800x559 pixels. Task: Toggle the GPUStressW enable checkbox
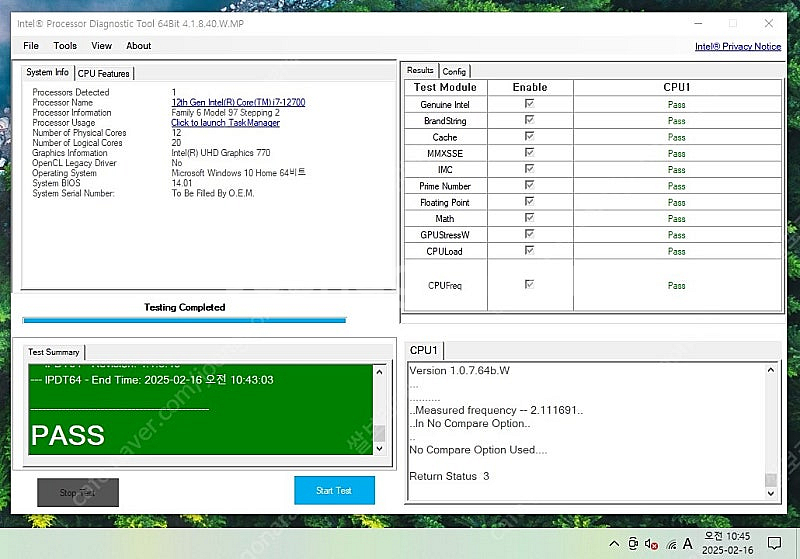pyautogui.click(x=530, y=234)
